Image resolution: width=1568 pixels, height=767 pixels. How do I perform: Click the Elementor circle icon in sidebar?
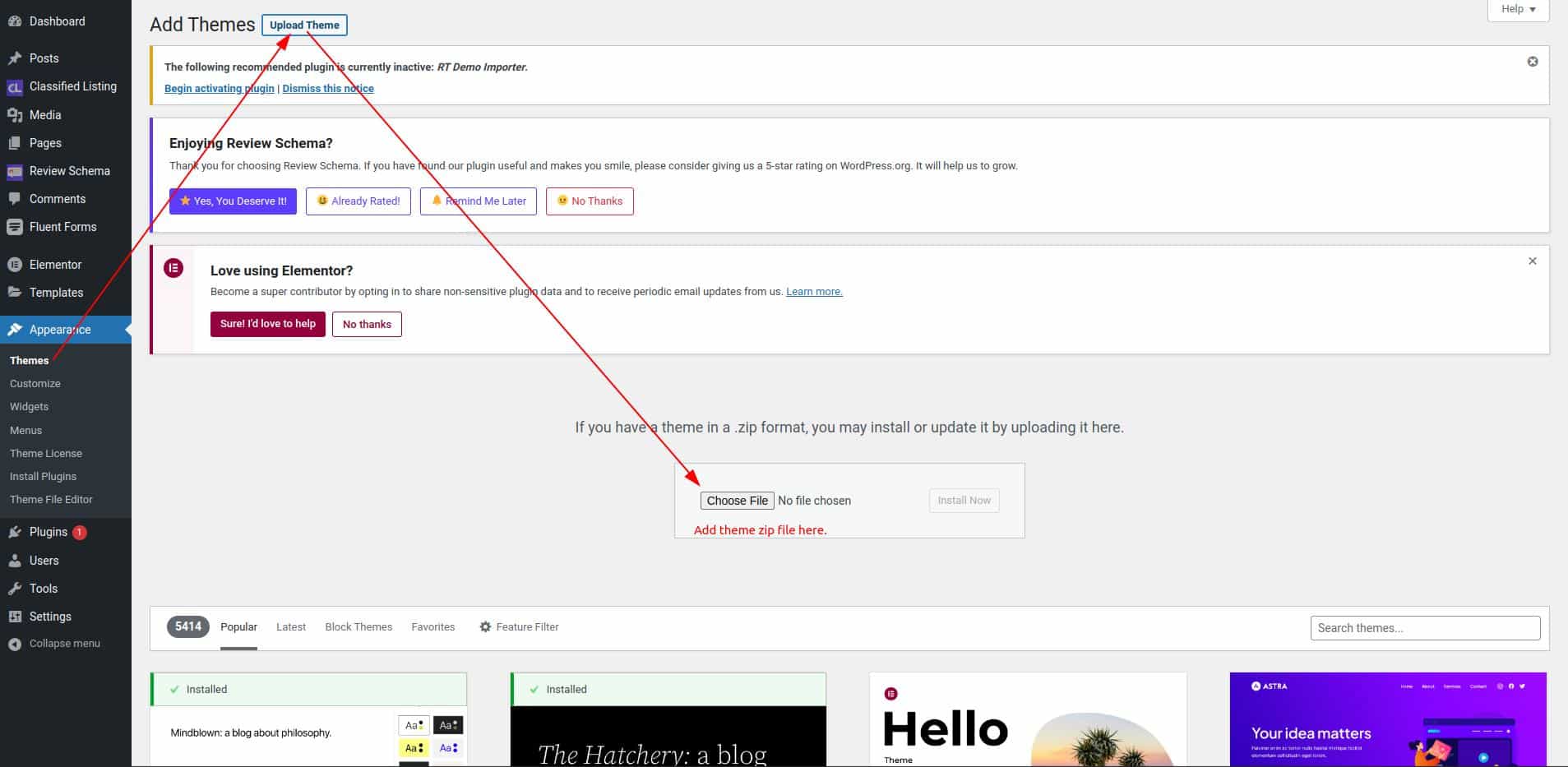coord(14,265)
